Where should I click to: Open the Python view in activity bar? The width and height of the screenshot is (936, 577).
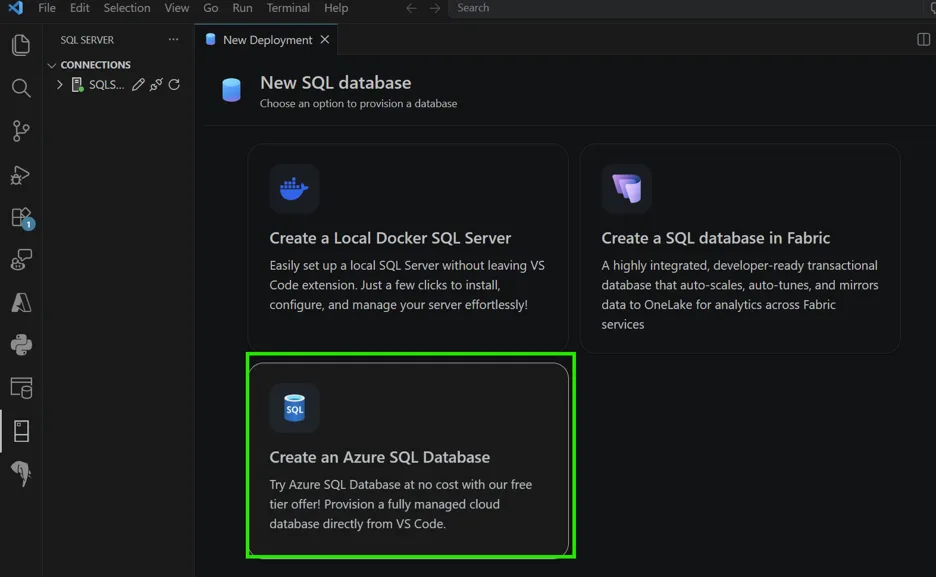point(21,345)
